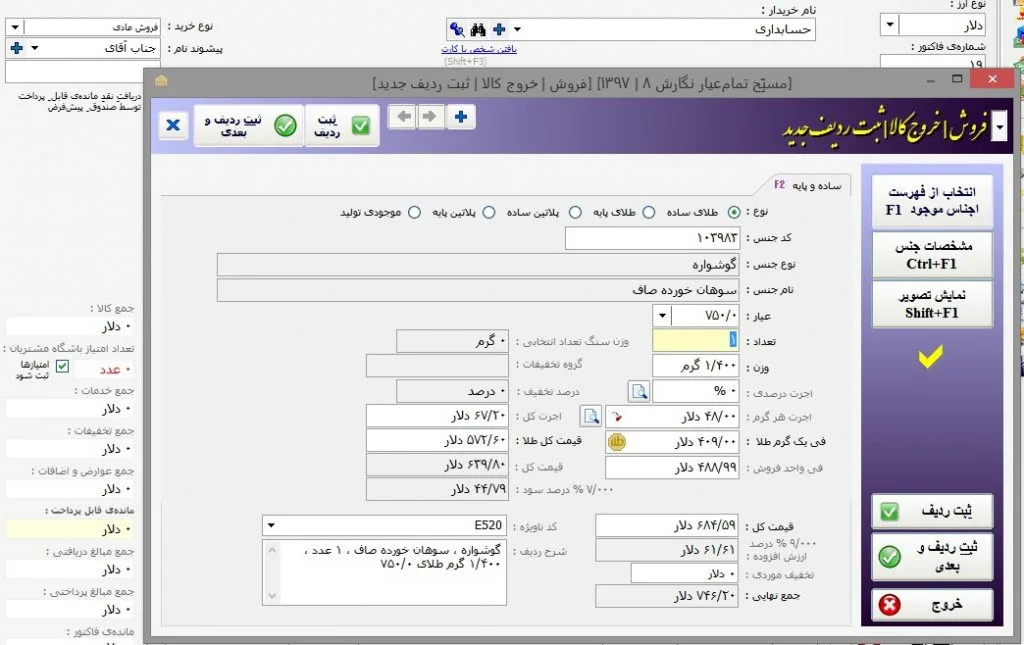Click the 'قیمت کل طلا' field showing ۵۷۲/۶۰
This screenshot has height=645, width=1024.
[x=437, y=441]
